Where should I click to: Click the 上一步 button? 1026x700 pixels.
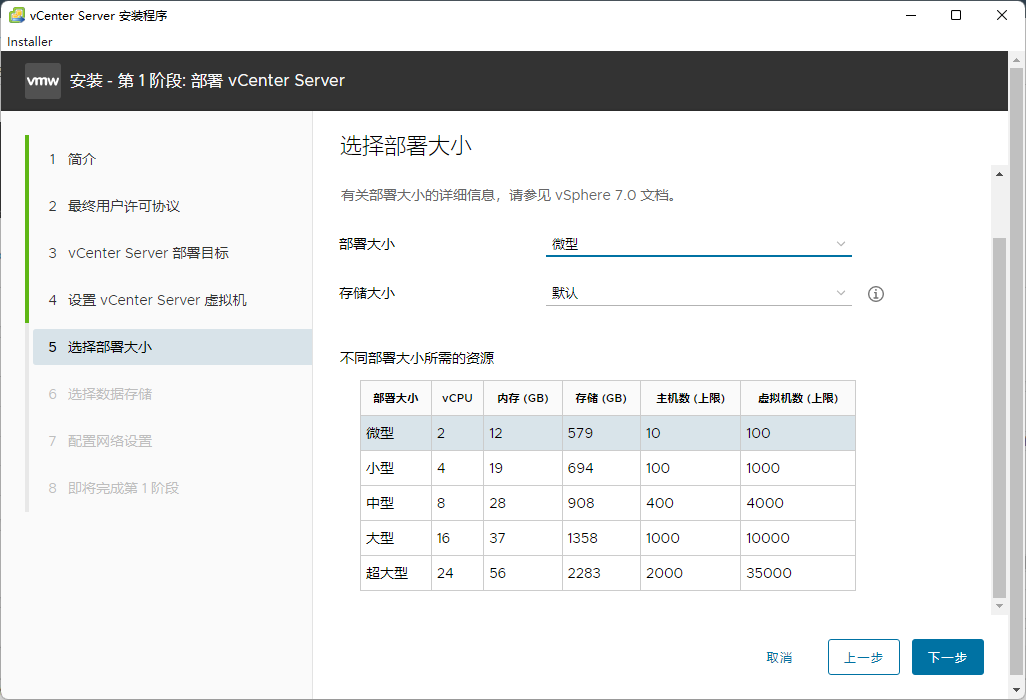[864, 657]
